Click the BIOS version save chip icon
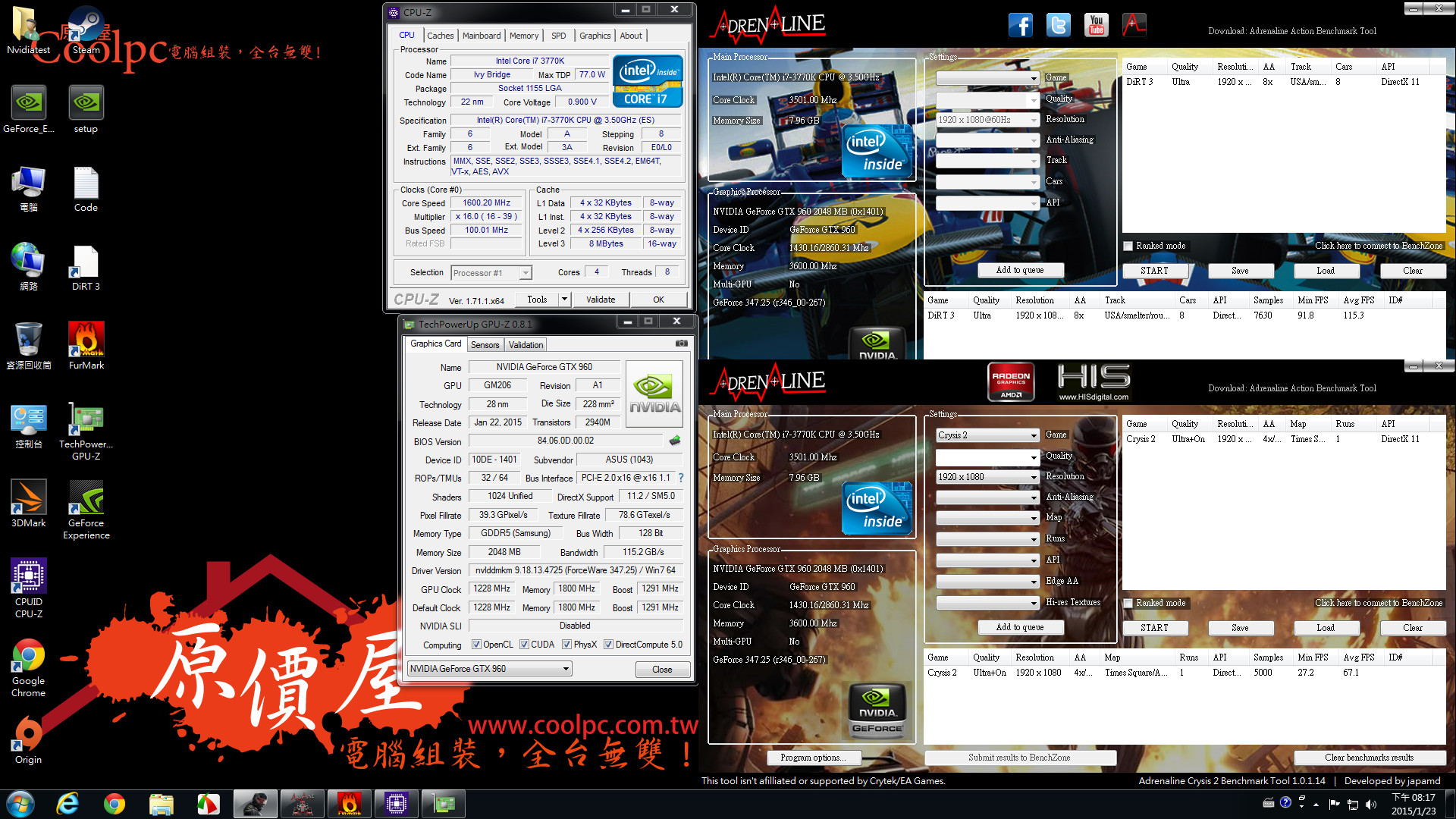The image size is (1456, 819). pos(675,441)
